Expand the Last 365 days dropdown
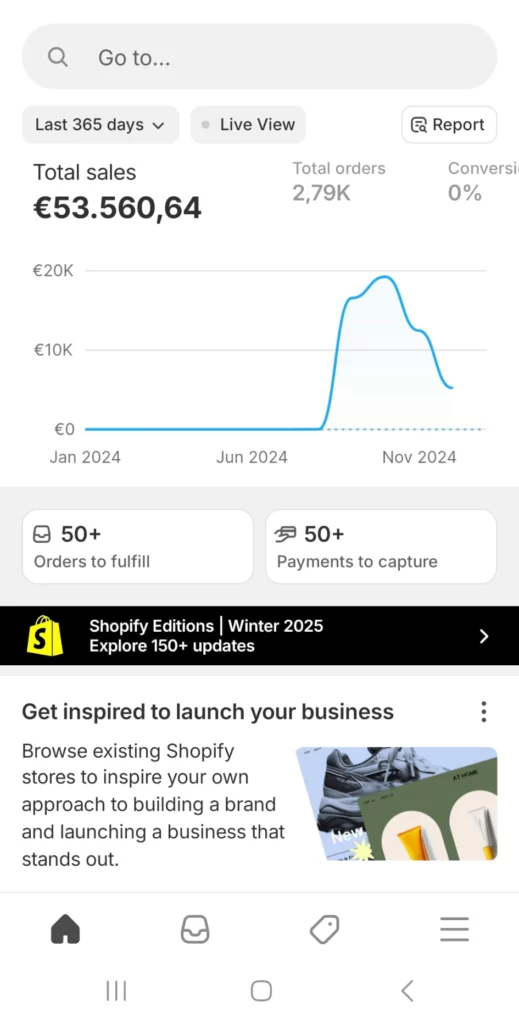Viewport: 519px width, 1024px height. tap(100, 125)
